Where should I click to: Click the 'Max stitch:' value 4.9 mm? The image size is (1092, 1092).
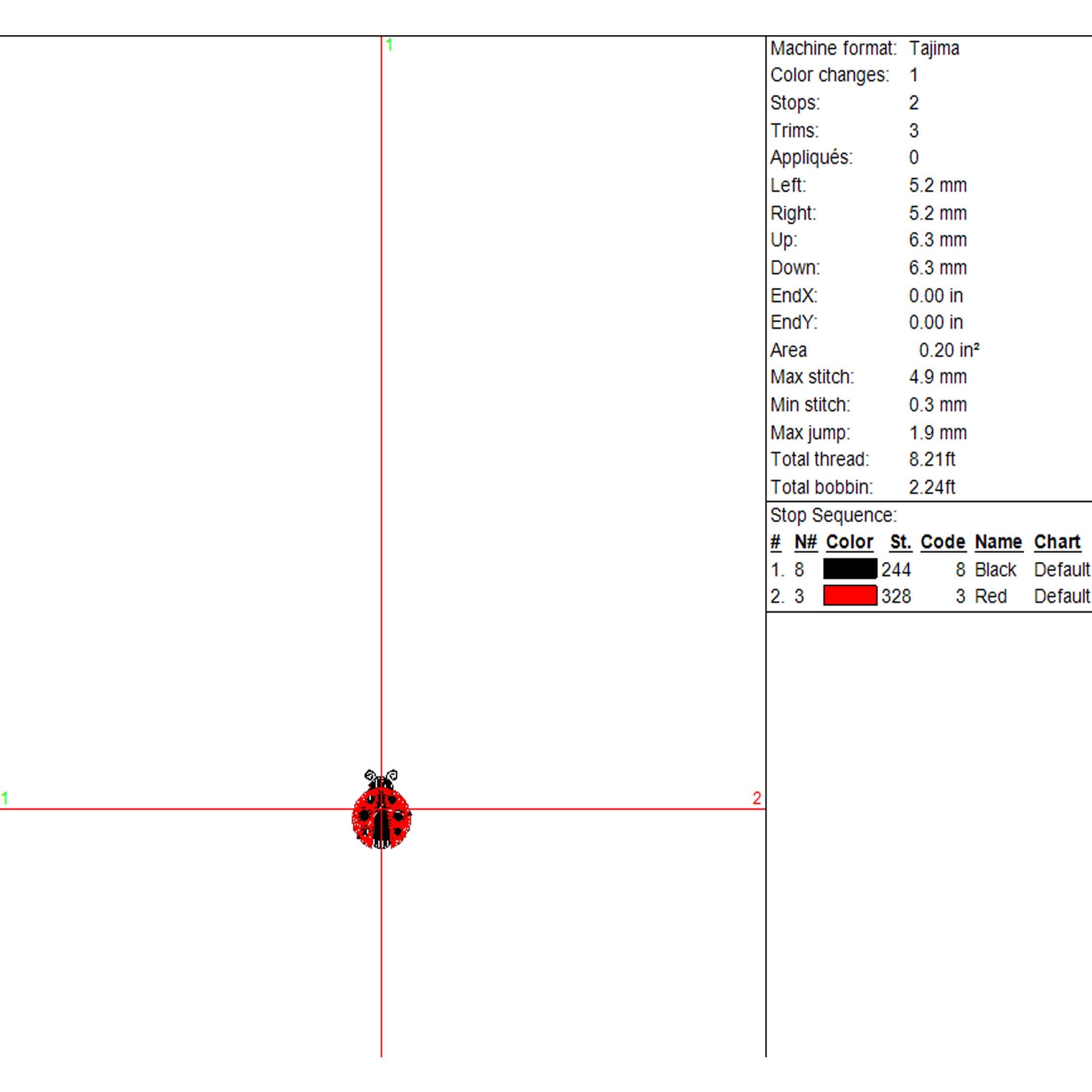pos(938,377)
